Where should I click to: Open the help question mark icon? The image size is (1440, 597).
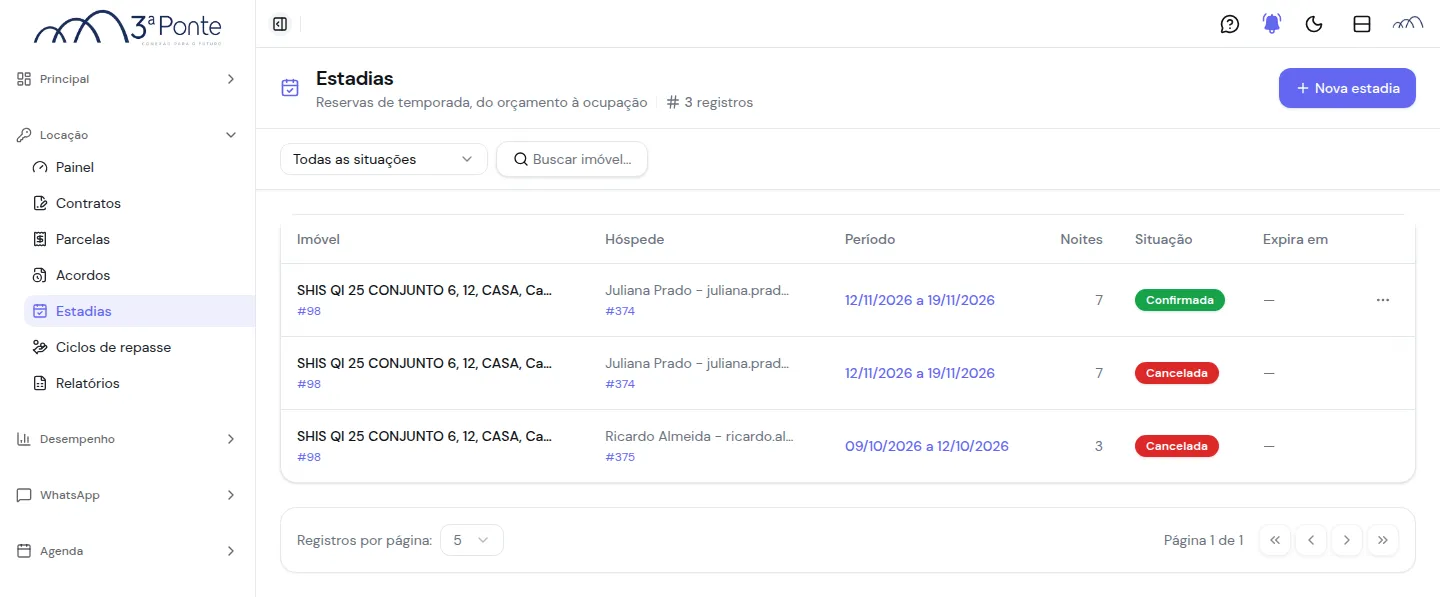click(1230, 24)
